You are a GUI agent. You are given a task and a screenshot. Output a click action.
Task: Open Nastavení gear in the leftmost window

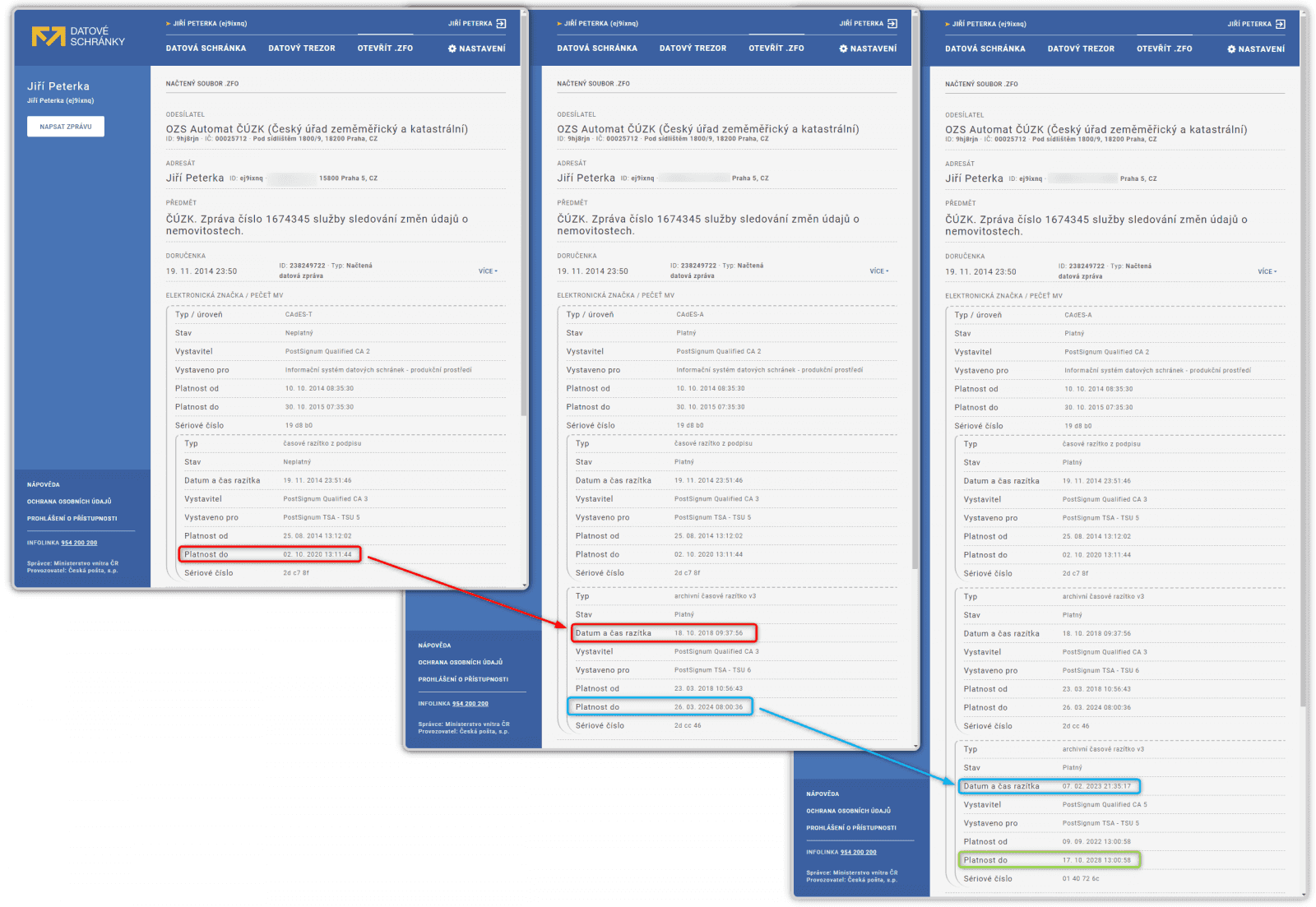[x=452, y=49]
